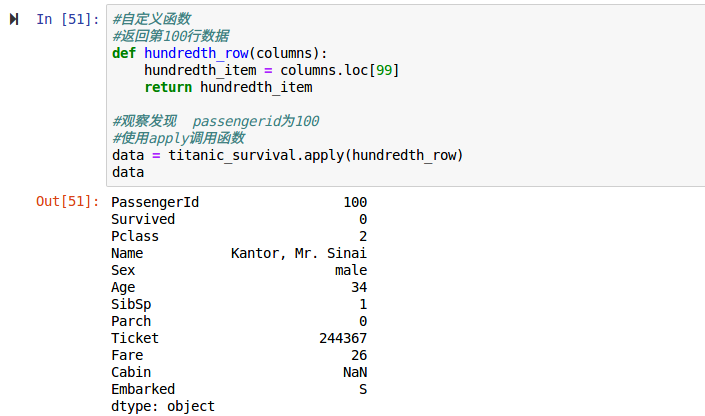The image size is (705, 416).
Task: Click the run cell icon beside In [51]
Action: tap(14, 19)
